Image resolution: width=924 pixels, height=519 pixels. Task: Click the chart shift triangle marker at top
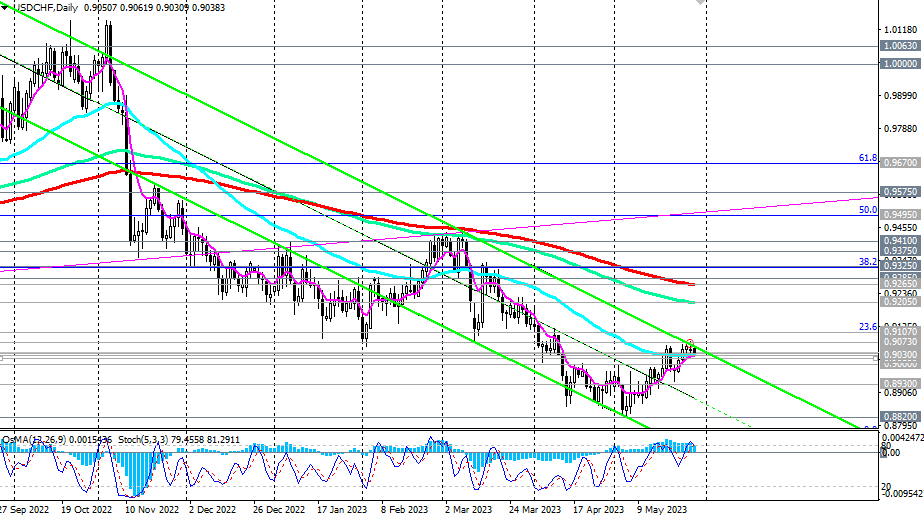(700, 2)
